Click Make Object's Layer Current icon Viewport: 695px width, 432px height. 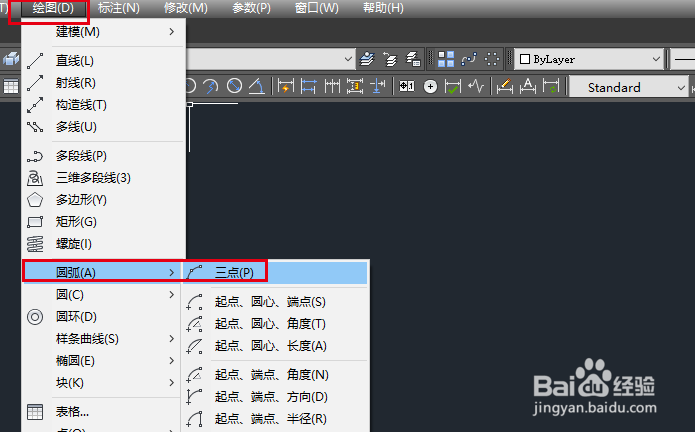pyautogui.click(x=367, y=59)
